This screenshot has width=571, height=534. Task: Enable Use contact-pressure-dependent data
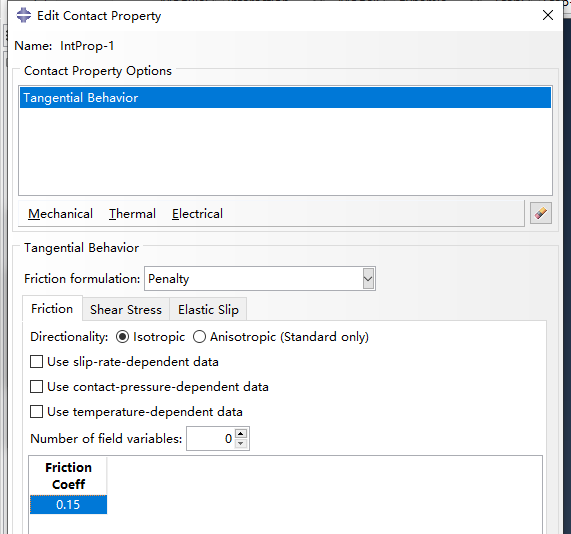click(36, 387)
